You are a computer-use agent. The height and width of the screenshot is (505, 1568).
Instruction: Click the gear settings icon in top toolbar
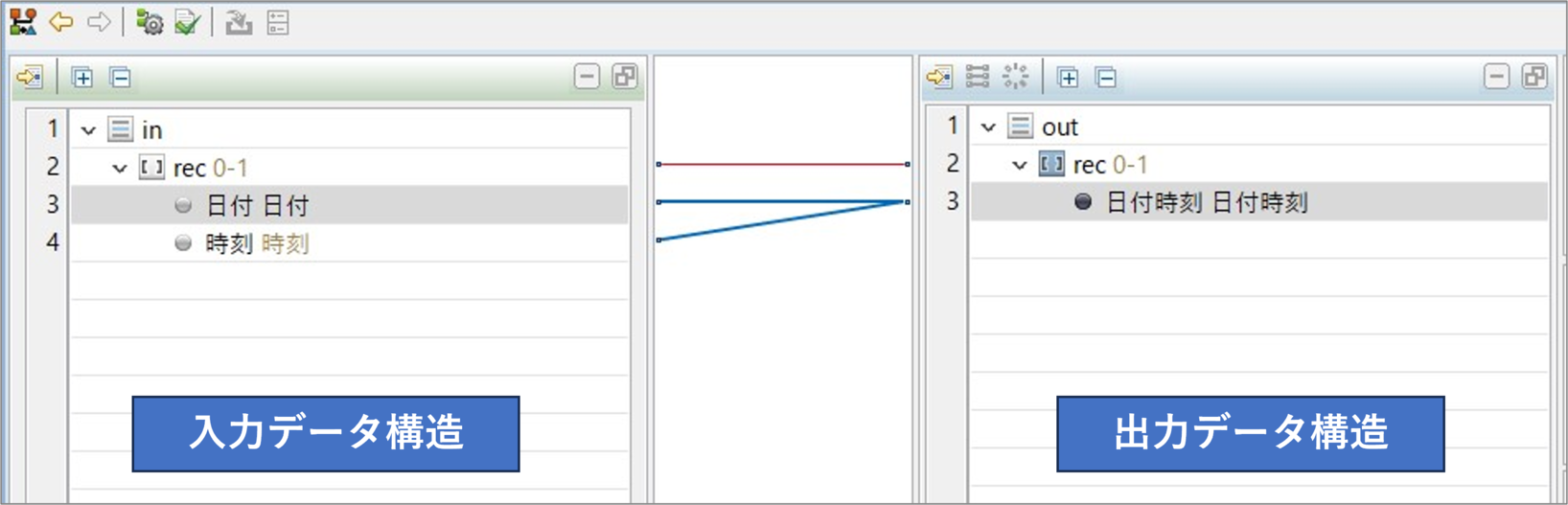pos(150,22)
